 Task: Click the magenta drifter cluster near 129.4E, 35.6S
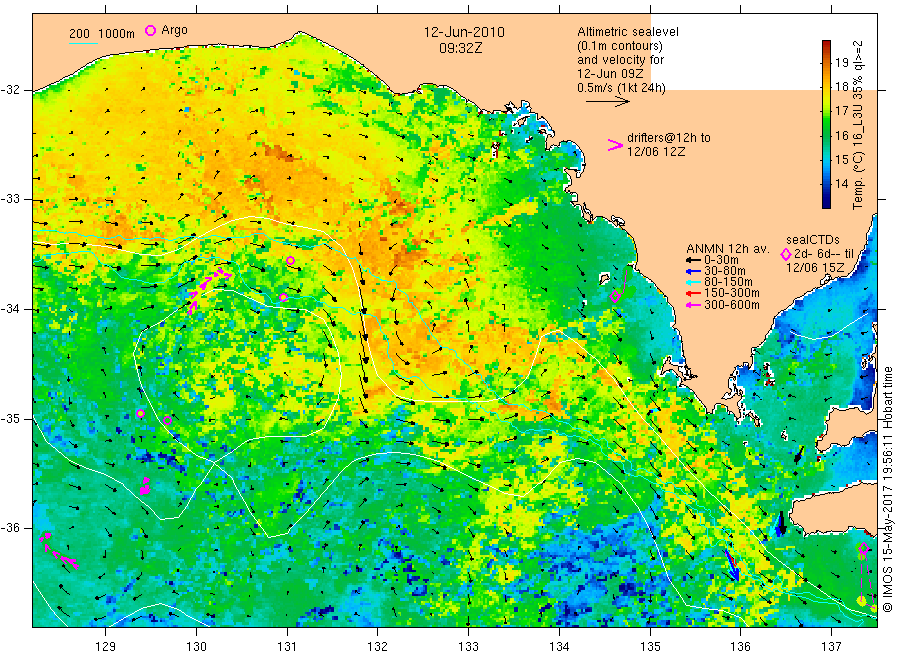[x=145, y=487]
